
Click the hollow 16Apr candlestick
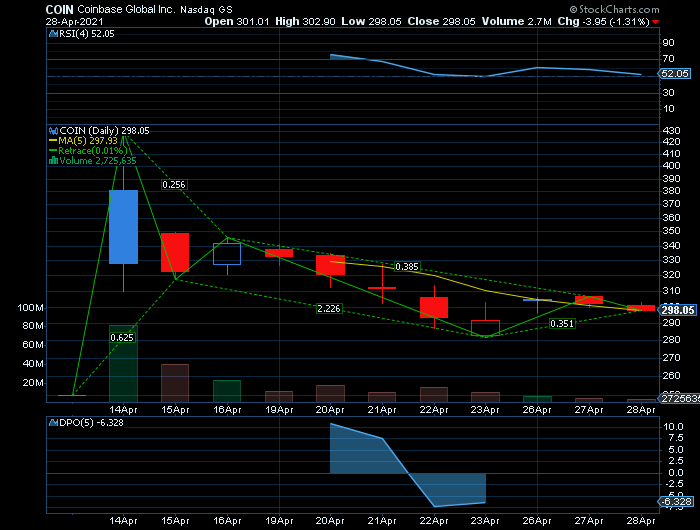pyautogui.click(x=227, y=254)
